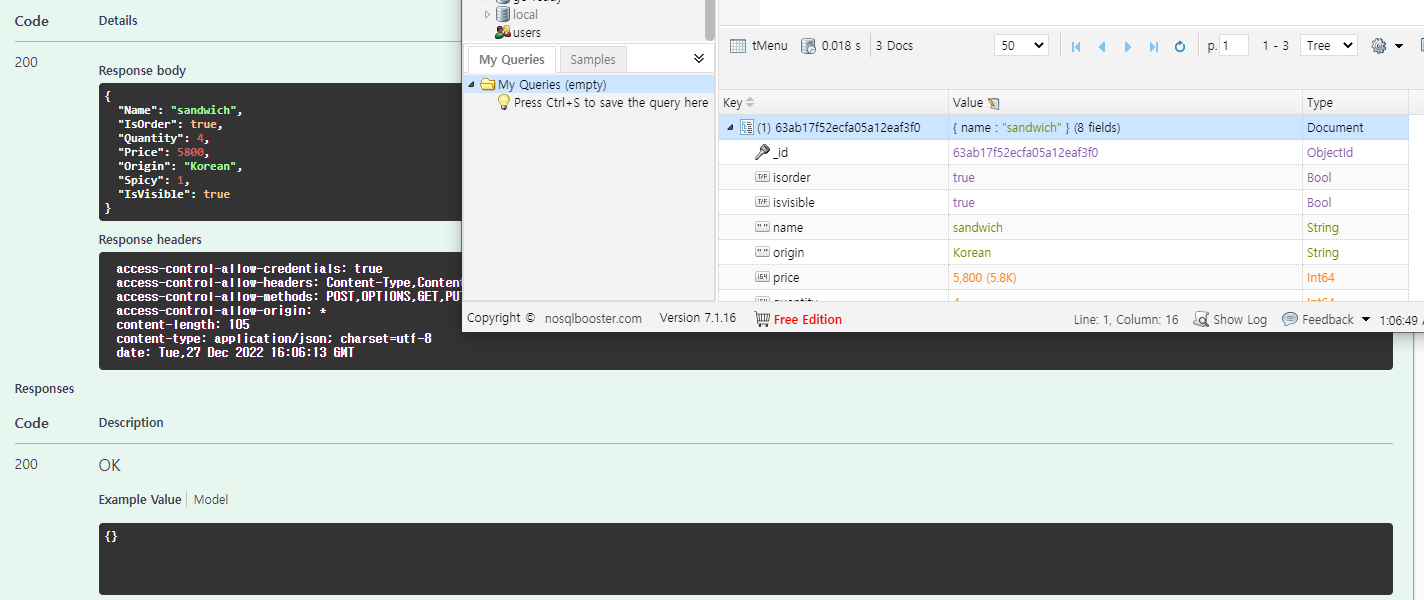The height and width of the screenshot is (600, 1424).
Task: Click Line: 1, Column: 16 status
Action: click(x=1126, y=320)
